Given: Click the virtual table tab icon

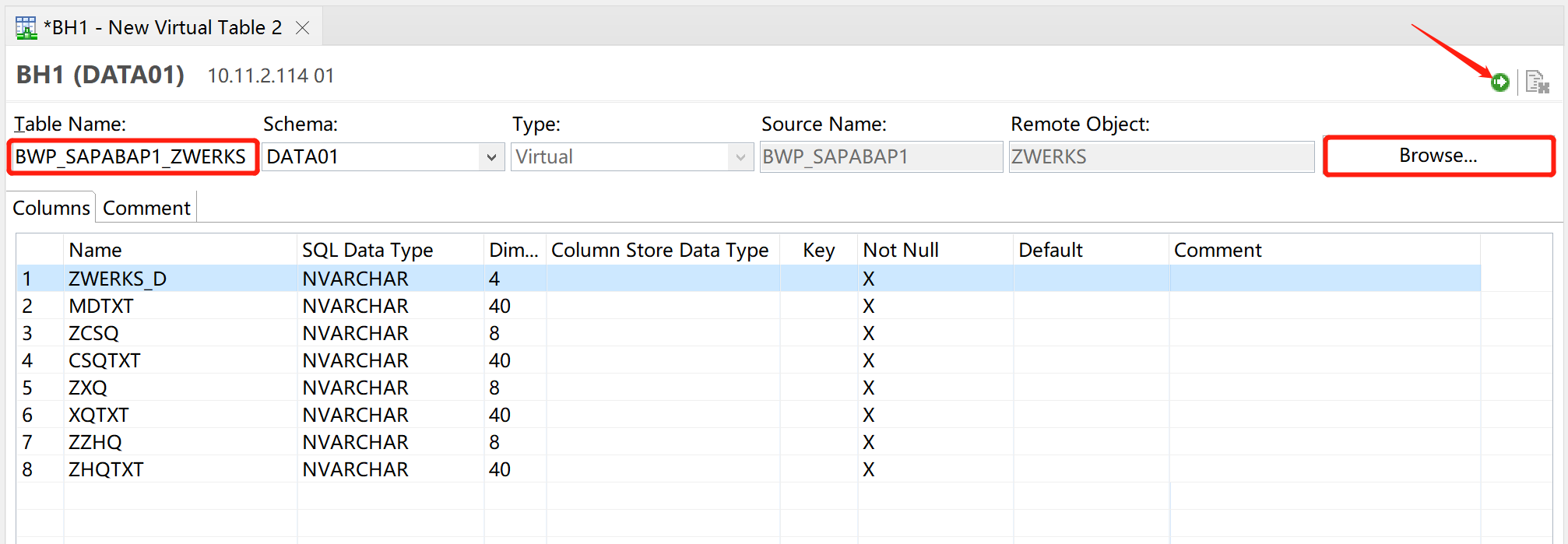Looking at the screenshot, I should point(26,28).
